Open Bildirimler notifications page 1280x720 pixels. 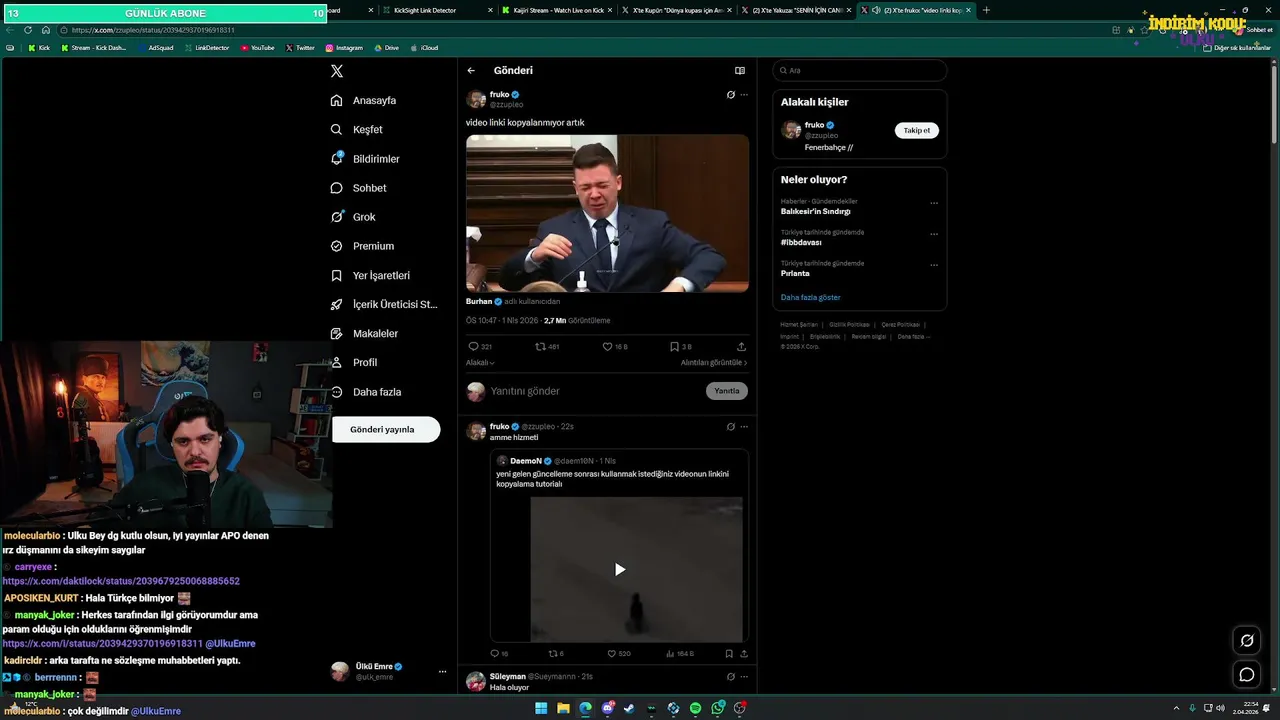click(x=365, y=159)
